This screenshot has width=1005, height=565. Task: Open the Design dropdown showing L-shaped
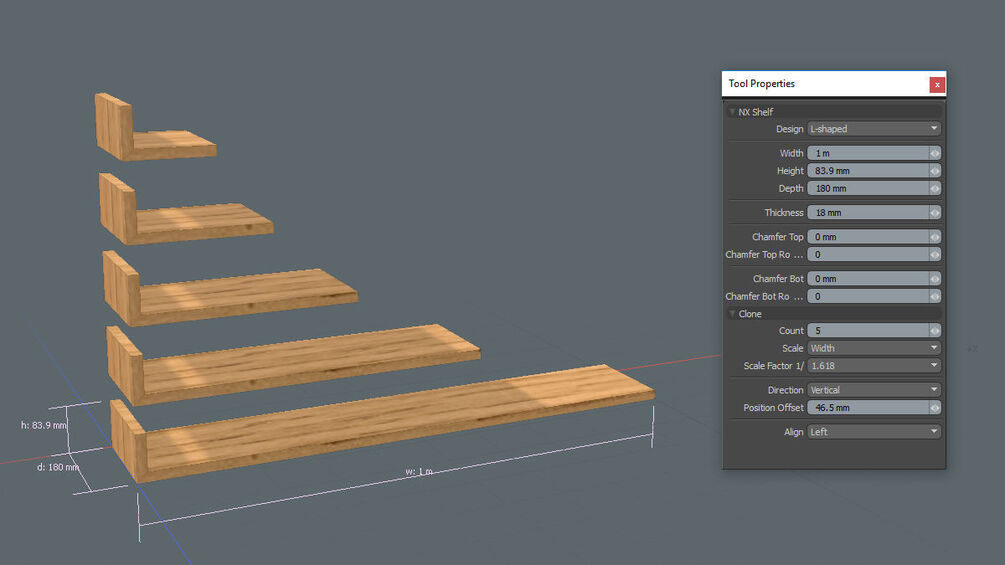[874, 129]
